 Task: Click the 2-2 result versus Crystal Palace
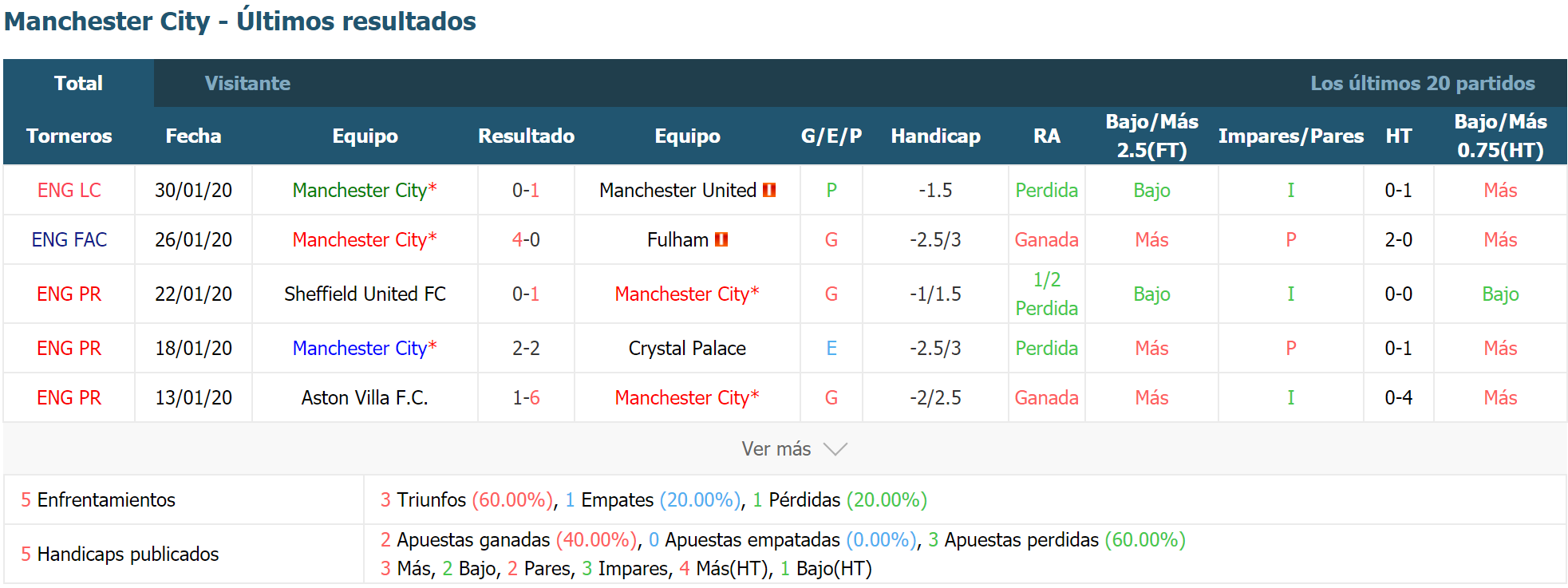[526, 349]
